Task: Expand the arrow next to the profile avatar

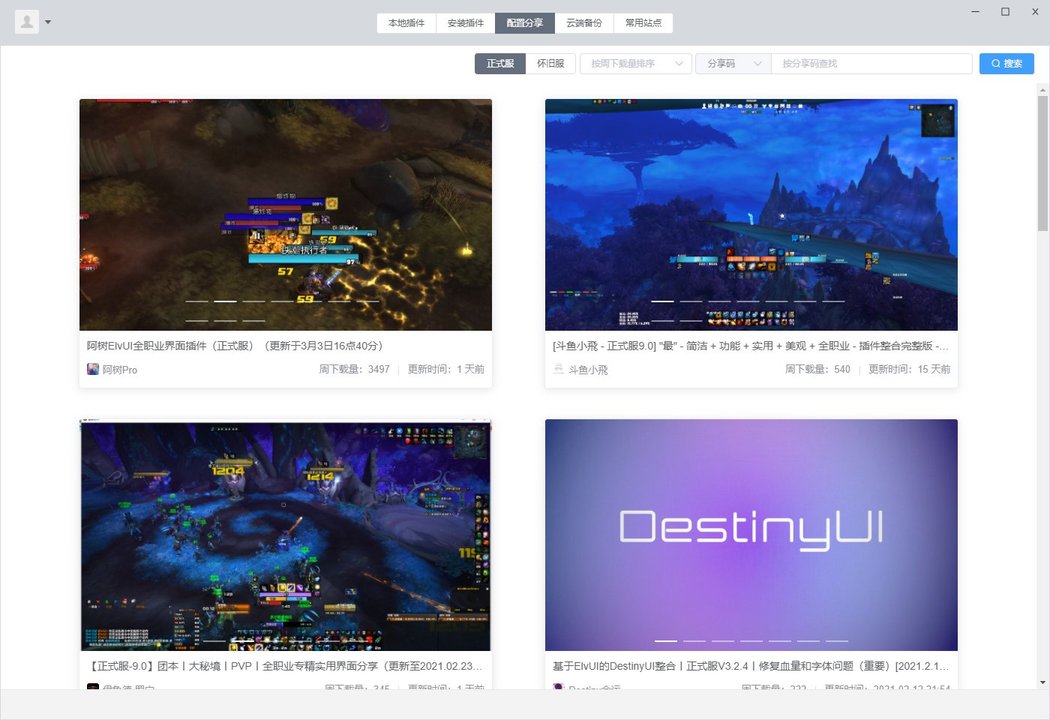Action: 45,21
